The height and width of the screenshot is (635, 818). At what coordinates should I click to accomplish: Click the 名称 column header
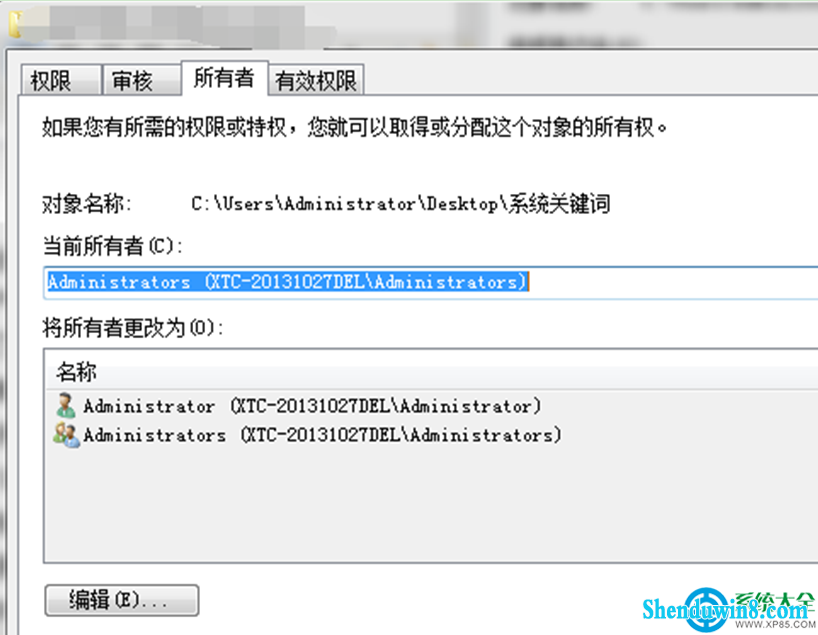pos(76,372)
